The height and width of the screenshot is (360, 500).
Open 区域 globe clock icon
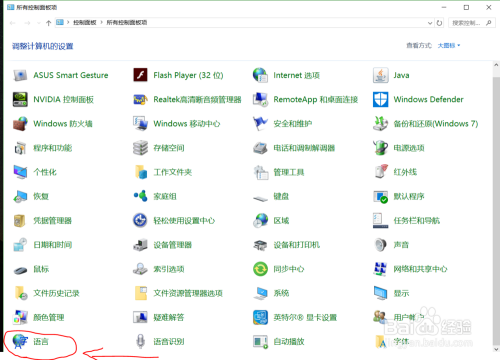pos(260,221)
